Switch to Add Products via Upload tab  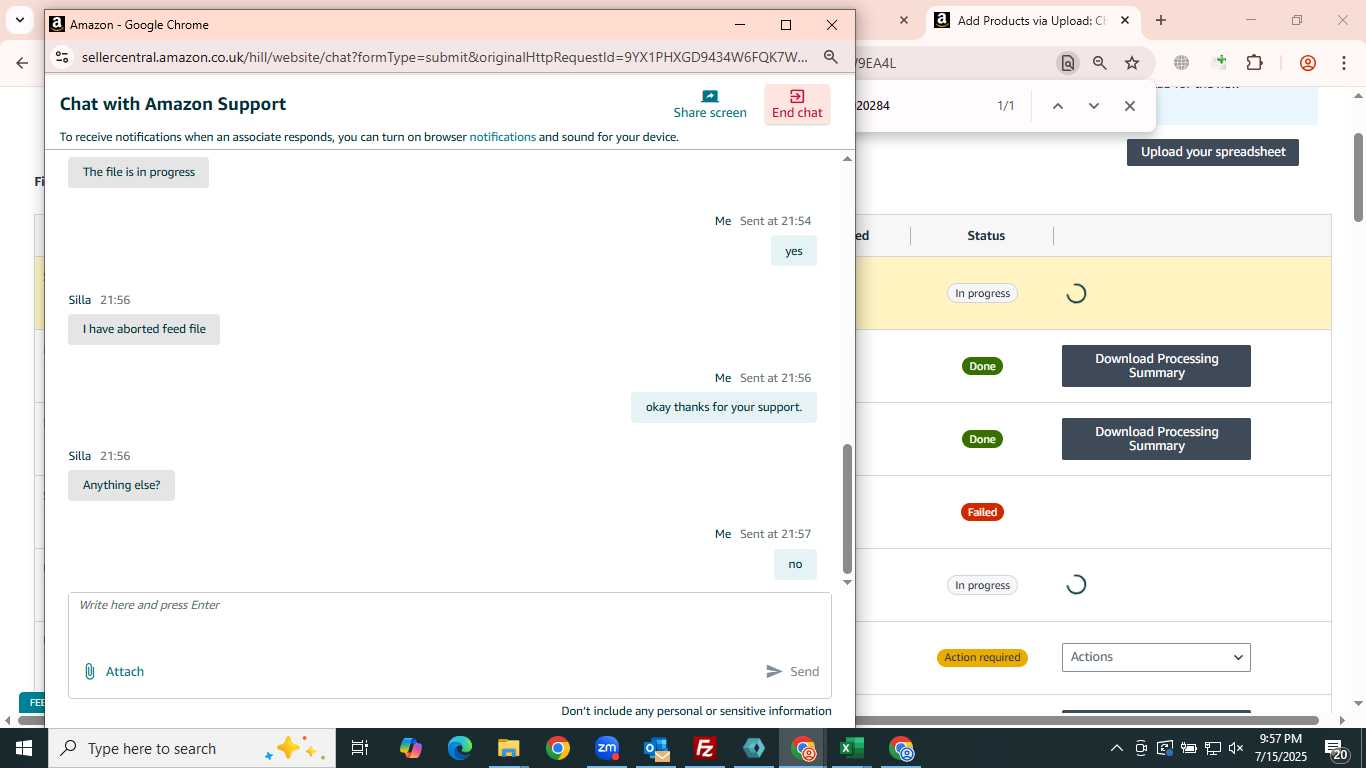[x=1030, y=20]
